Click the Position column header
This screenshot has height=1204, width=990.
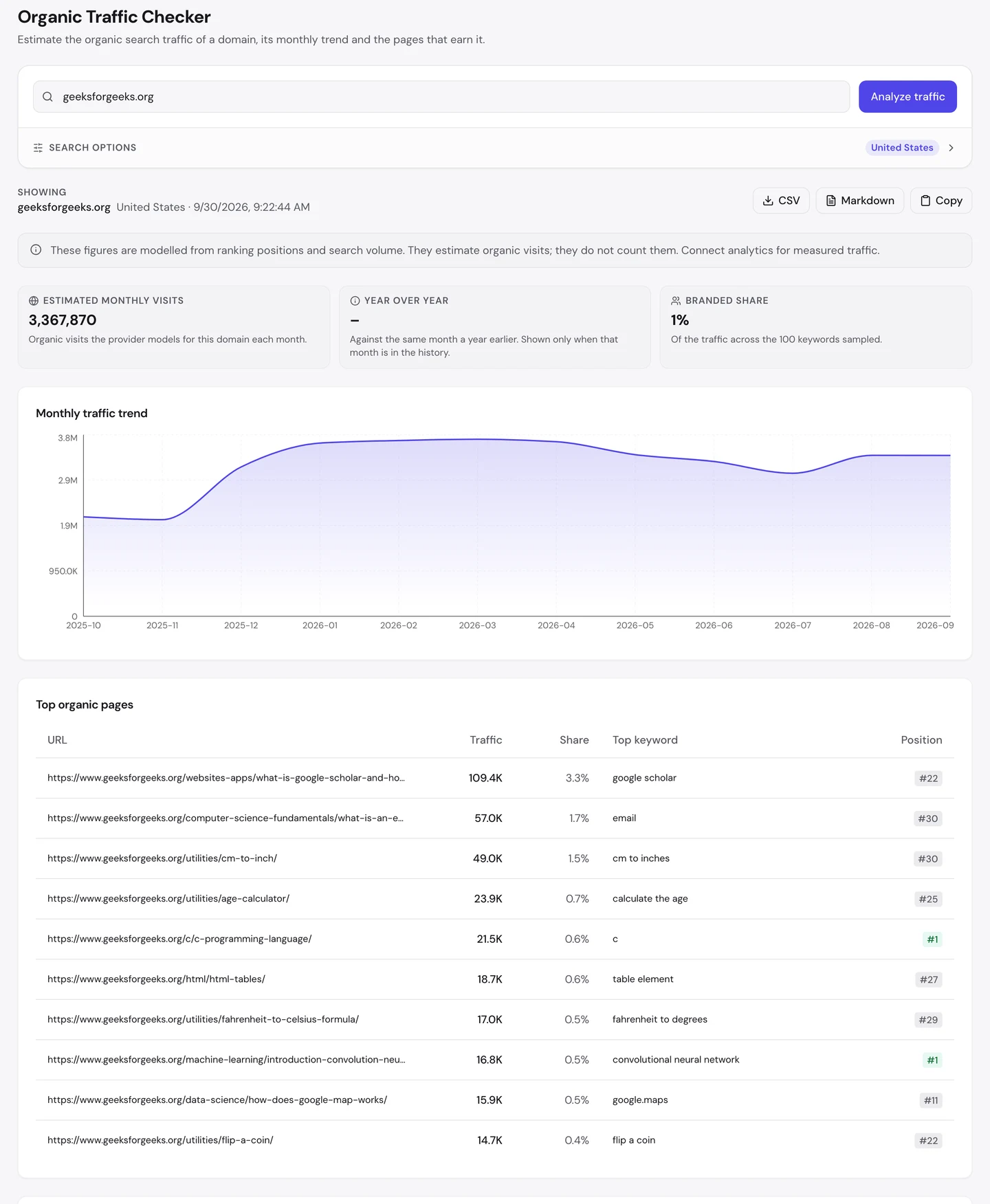pyautogui.click(x=921, y=740)
